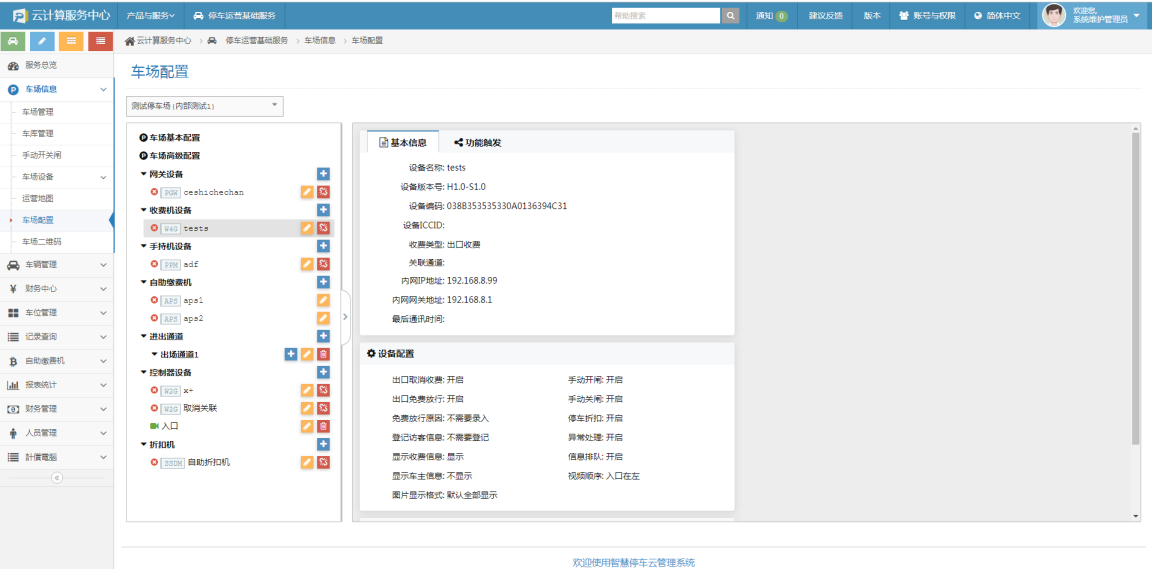Click 停车运营基础服务 in top navigation

[234, 15]
